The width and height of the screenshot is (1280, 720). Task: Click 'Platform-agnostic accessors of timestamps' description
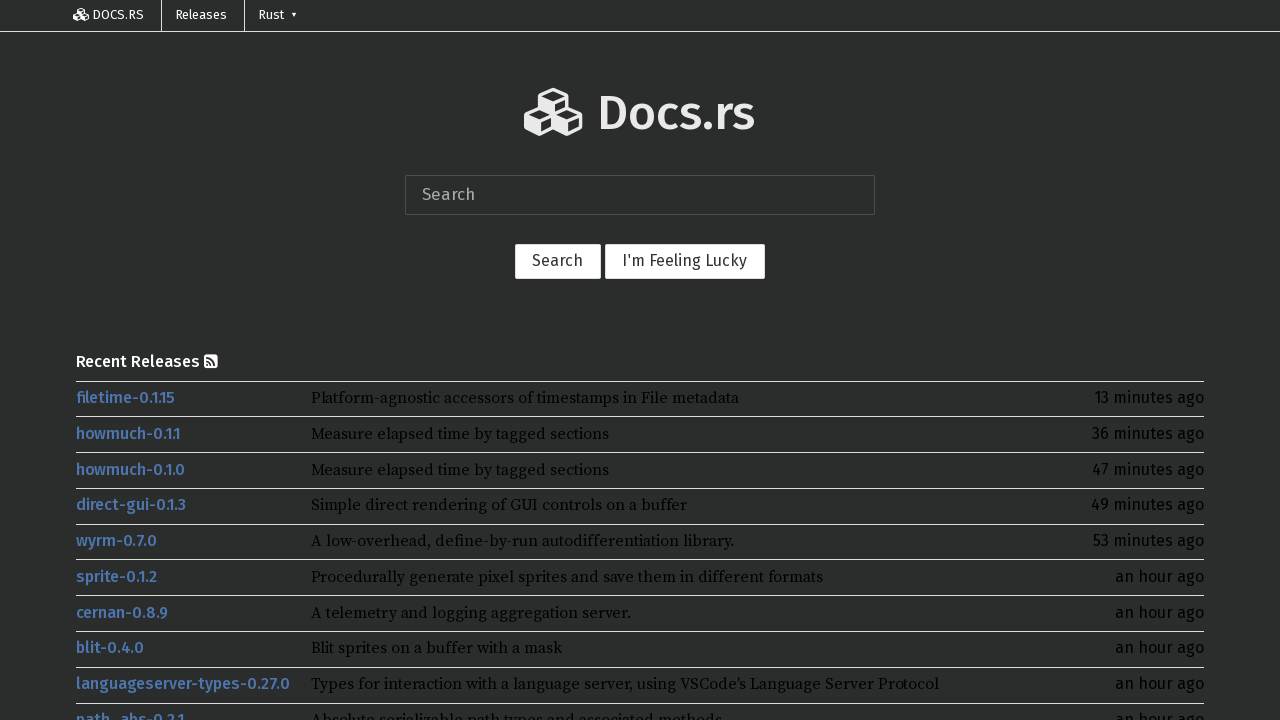click(525, 398)
